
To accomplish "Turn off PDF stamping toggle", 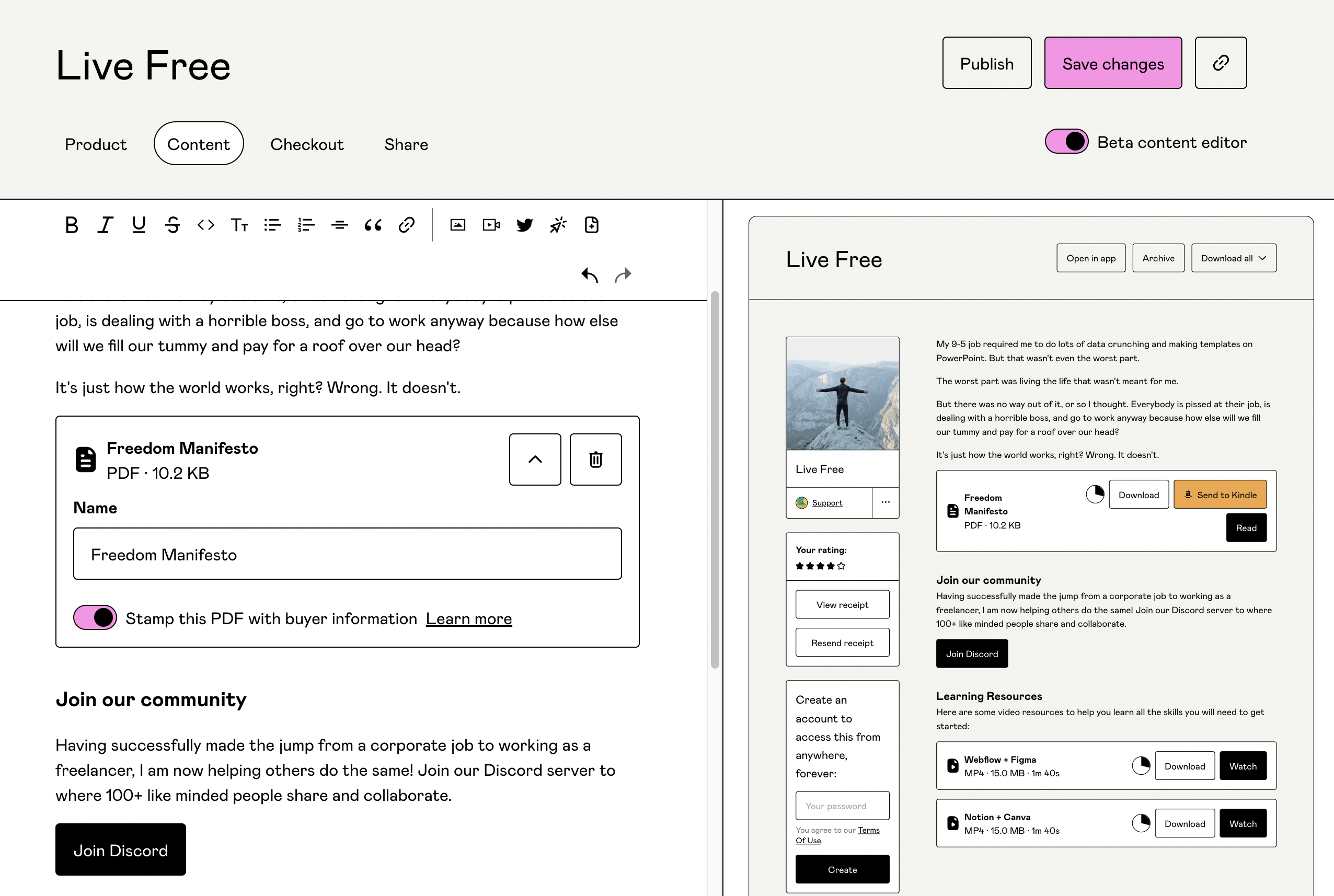I will tap(96, 618).
